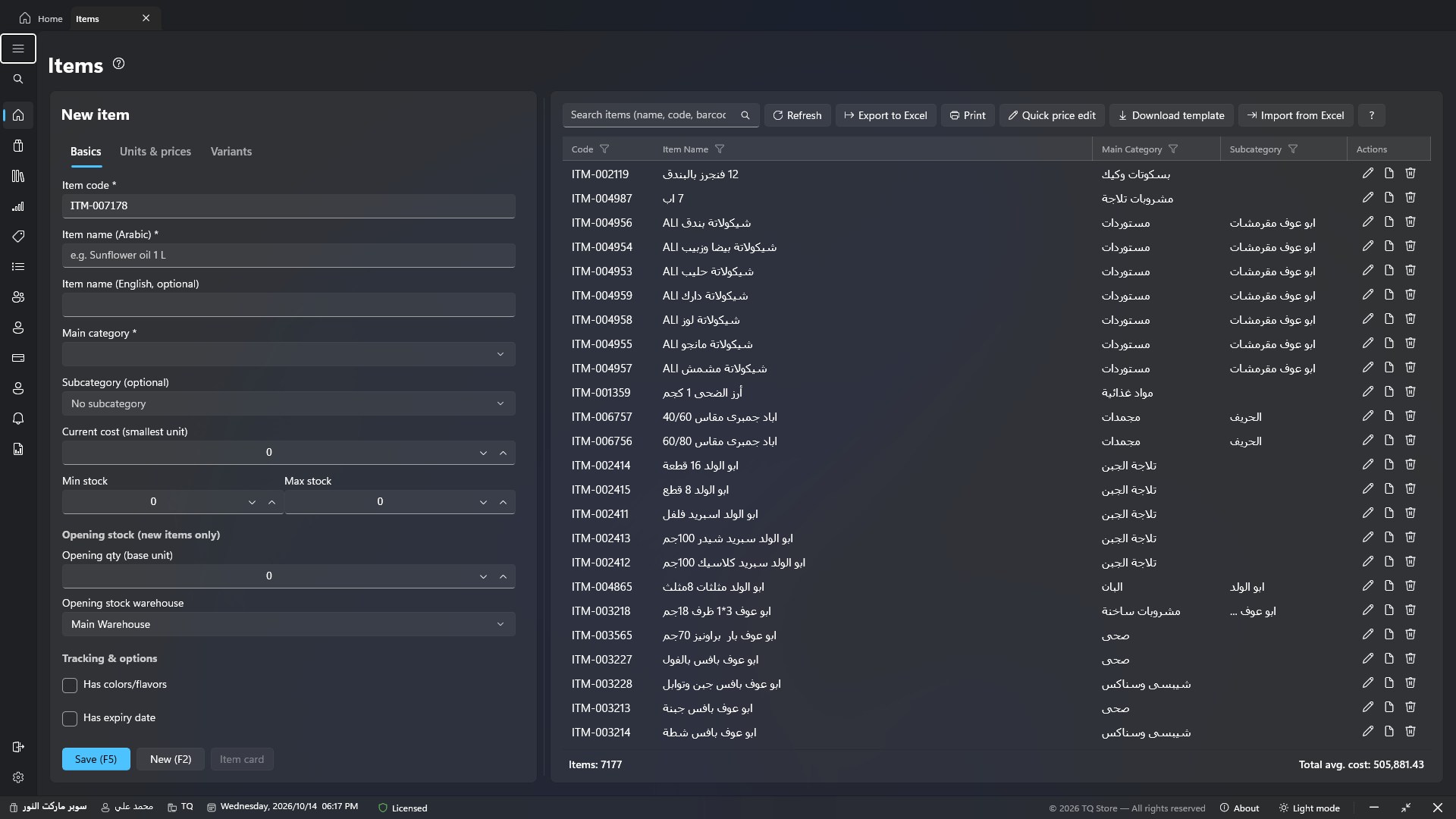Image resolution: width=1456 pixels, height=819 pixels.
Task: Switch to Light mode
Action: [1309, 808]
